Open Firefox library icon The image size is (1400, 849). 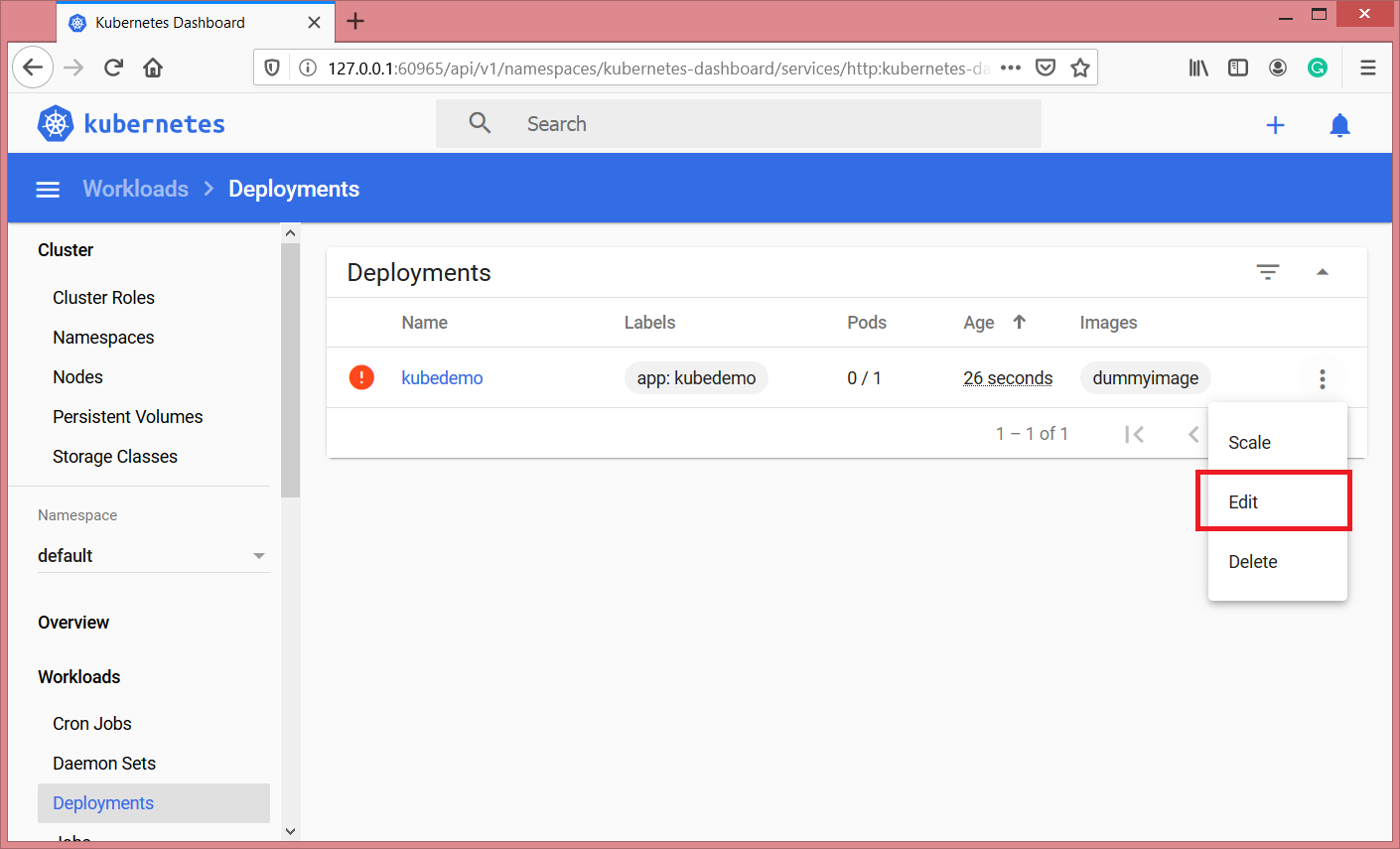pos(1198,68)
